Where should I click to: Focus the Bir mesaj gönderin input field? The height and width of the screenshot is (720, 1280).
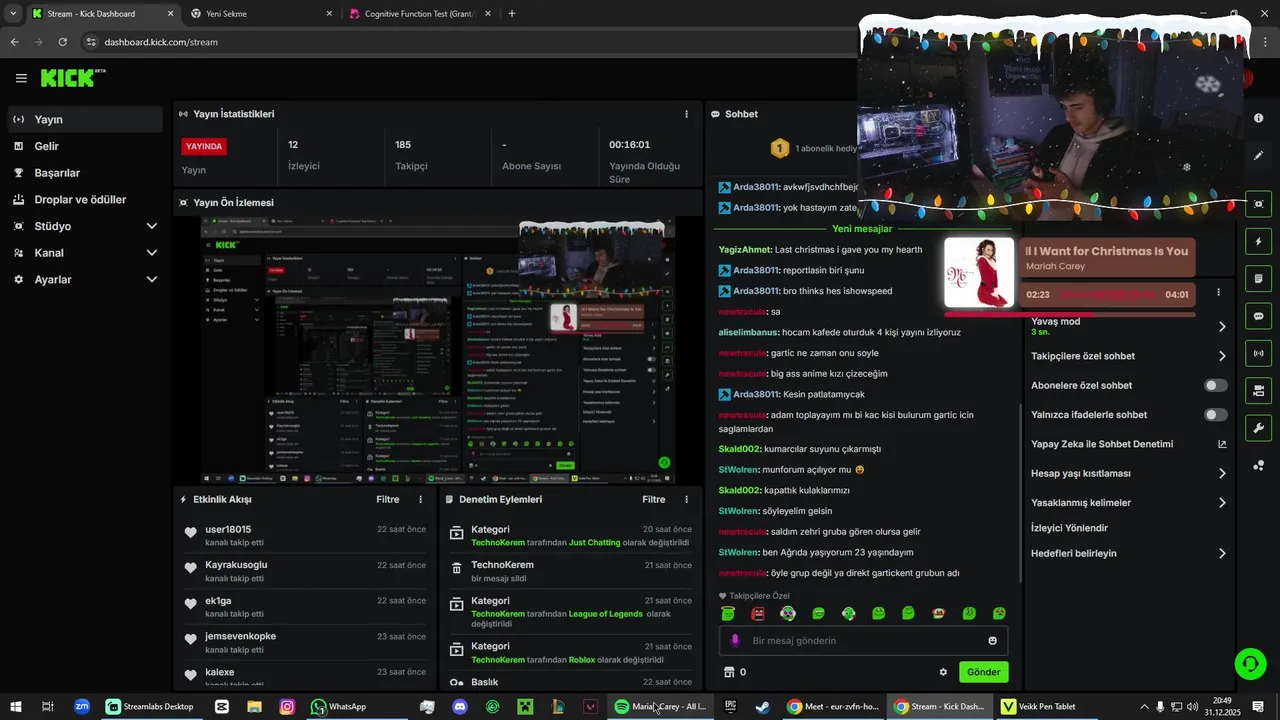point(864,641)
